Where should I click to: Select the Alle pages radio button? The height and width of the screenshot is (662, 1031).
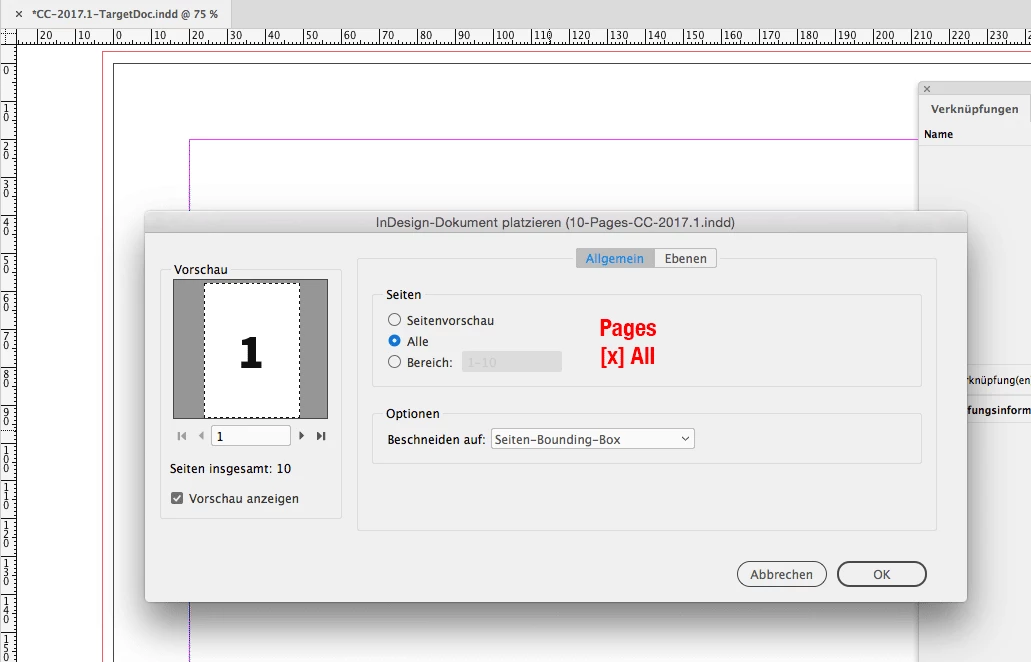click(x=395, y=341)
